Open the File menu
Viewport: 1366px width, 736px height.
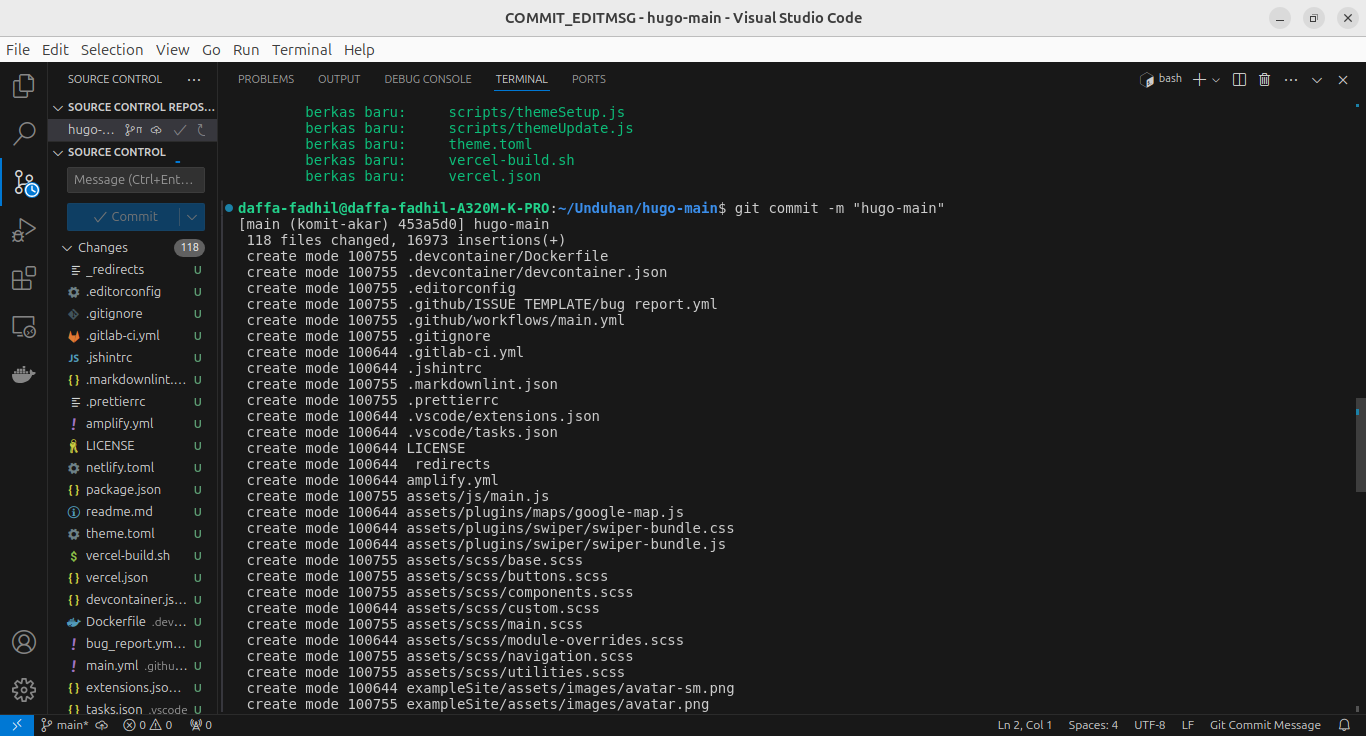point(18,49)
